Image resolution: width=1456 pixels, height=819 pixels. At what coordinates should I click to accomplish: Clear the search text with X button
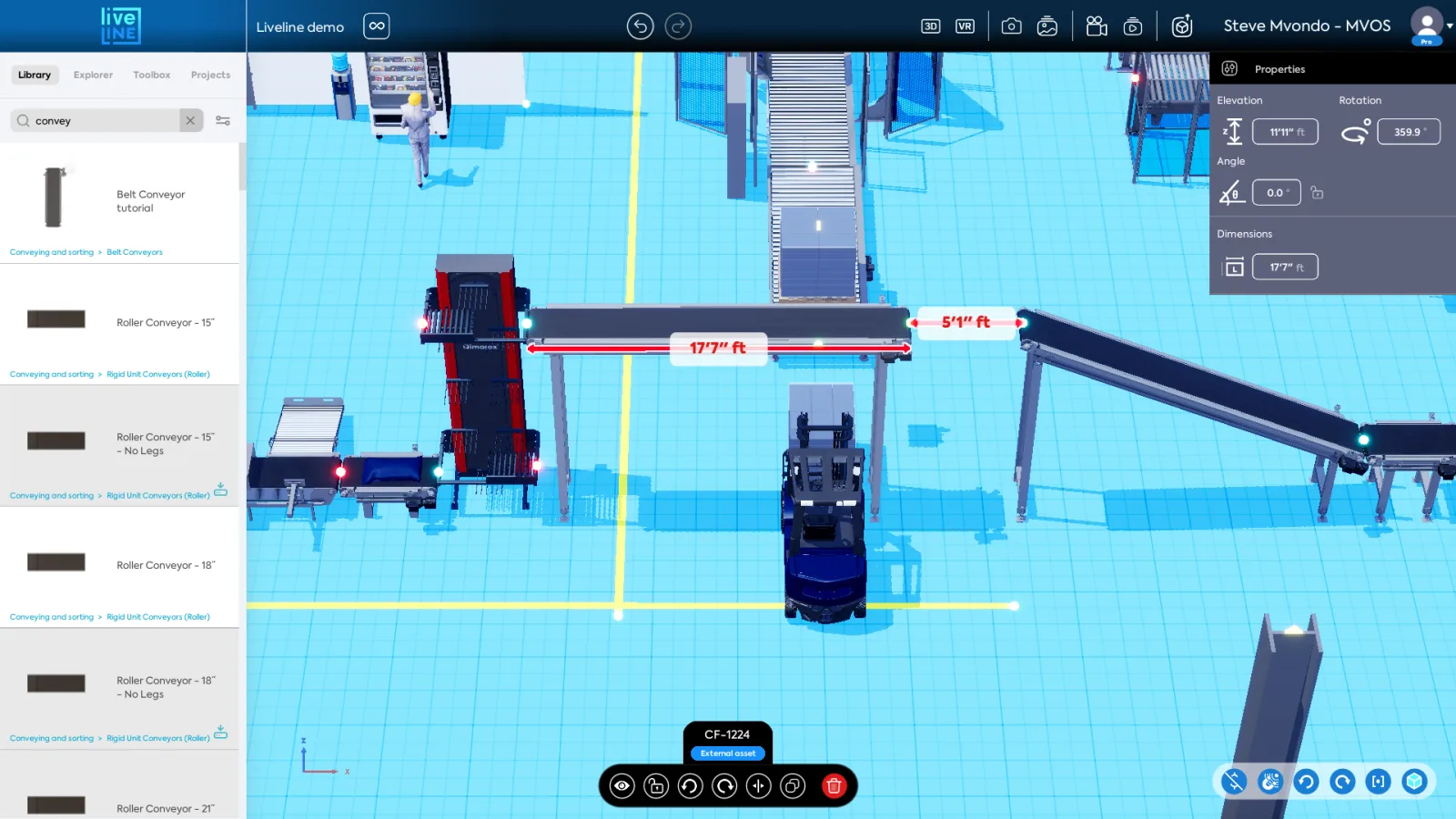[x=190, y=120]
